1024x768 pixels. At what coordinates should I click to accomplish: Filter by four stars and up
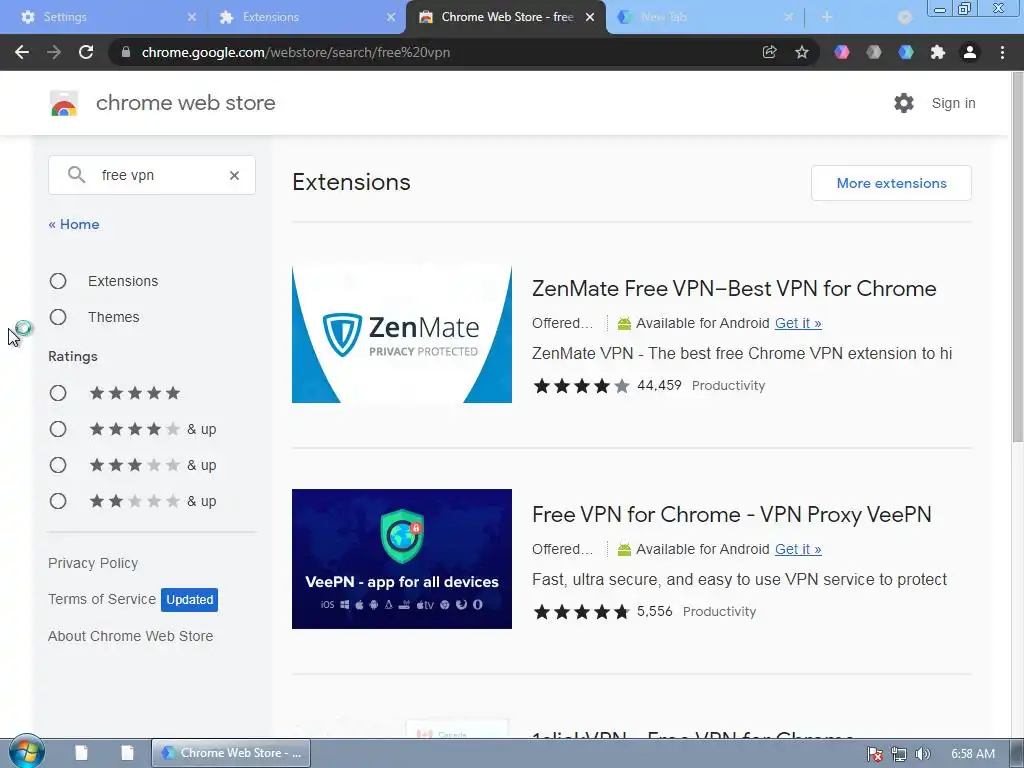58,428
